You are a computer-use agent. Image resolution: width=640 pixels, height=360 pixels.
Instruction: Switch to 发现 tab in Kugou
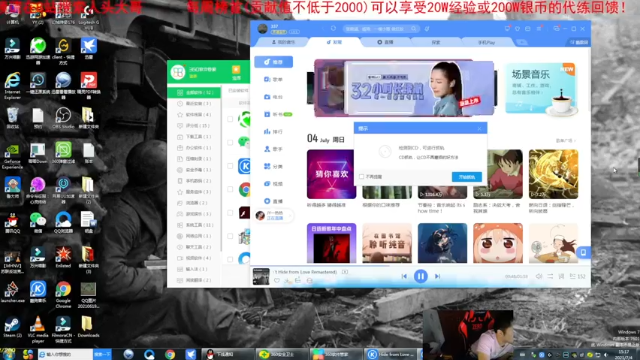pos(334,42)
